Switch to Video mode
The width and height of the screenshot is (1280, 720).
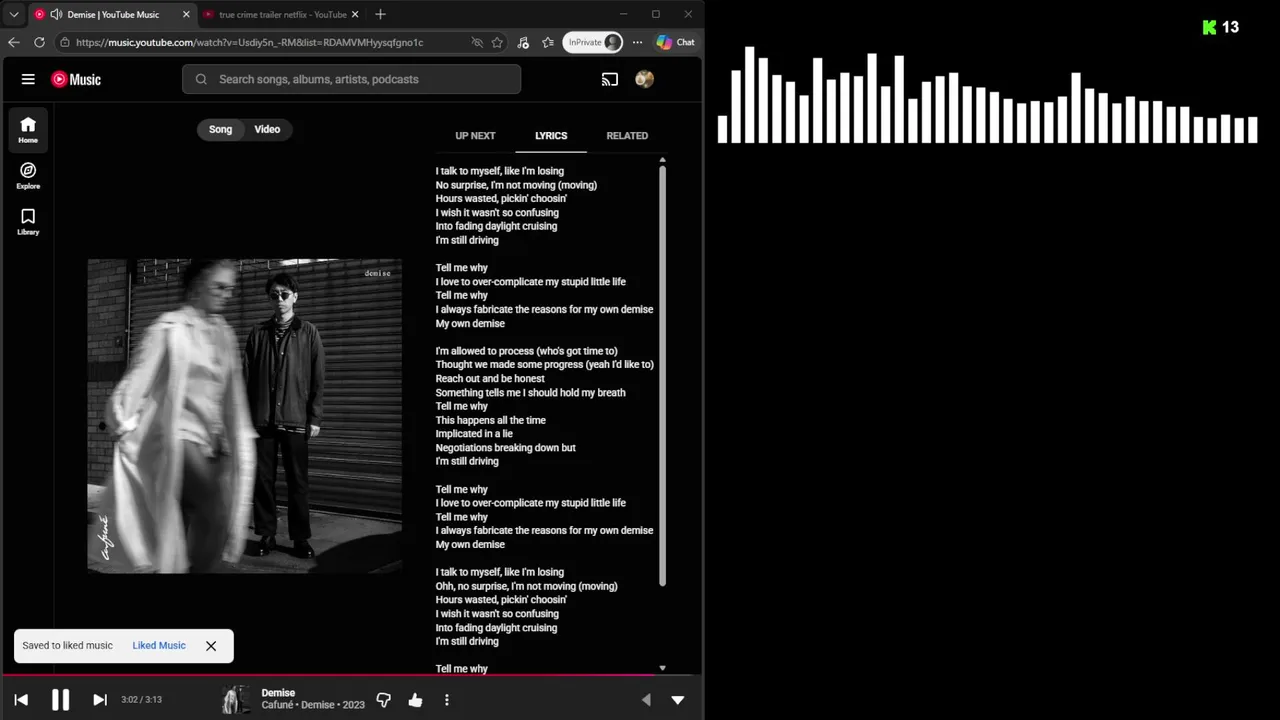click(267, 129)
